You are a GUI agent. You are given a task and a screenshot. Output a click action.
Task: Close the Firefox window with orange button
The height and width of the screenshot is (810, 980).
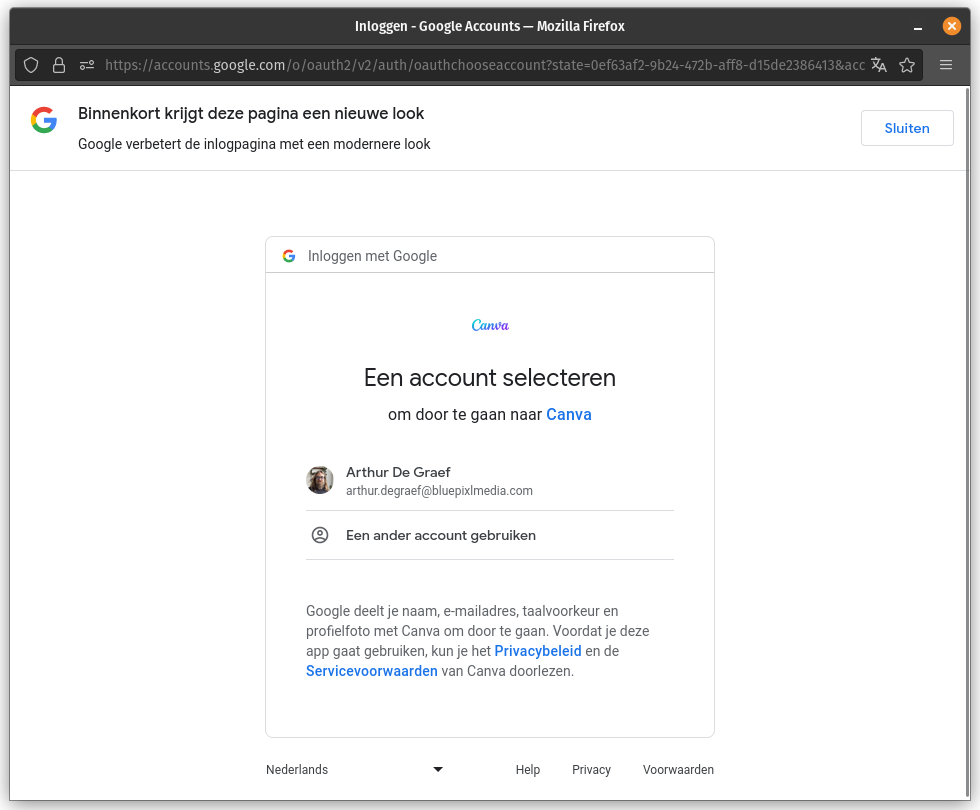951,26
